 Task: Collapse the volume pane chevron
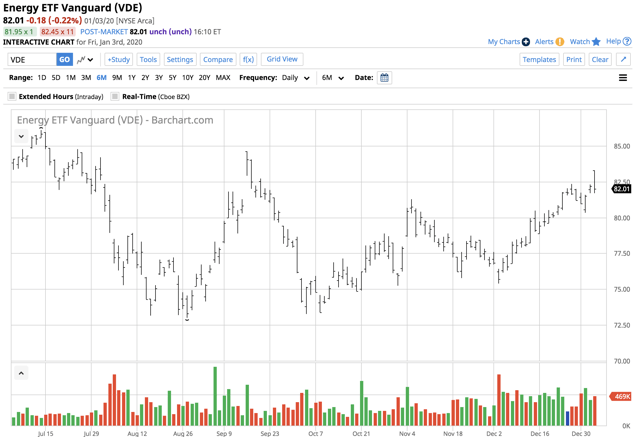pos(21,373)
